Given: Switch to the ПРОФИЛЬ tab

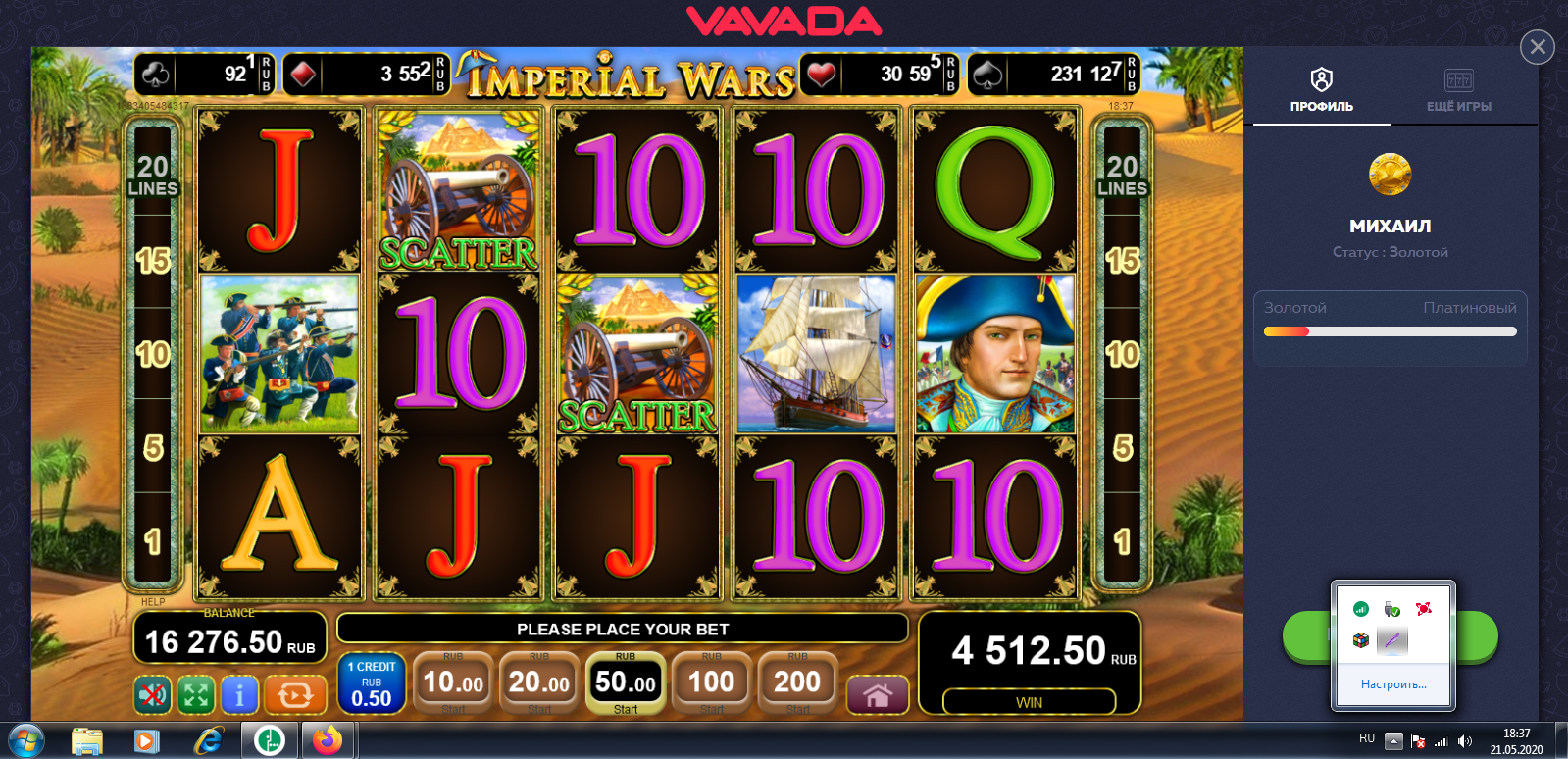Looking at the screenshot, I should click(x=1321, y=90).
